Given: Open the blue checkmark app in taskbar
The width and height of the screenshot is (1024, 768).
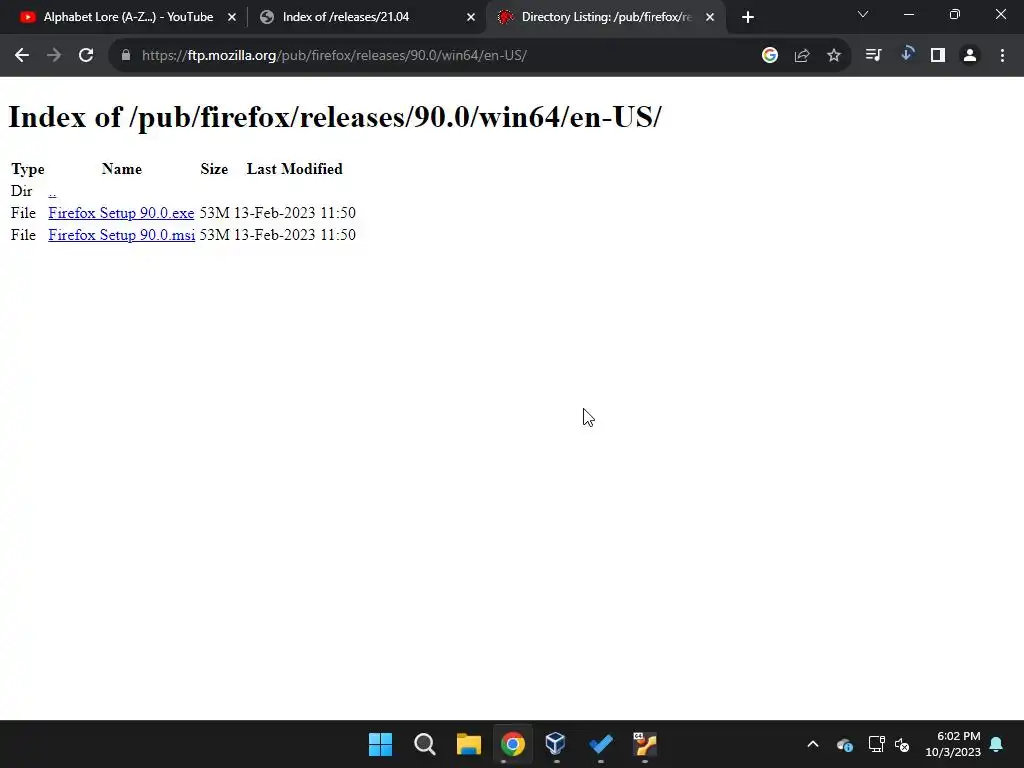Looking at the screenshot, I should [x=600, y=744].
